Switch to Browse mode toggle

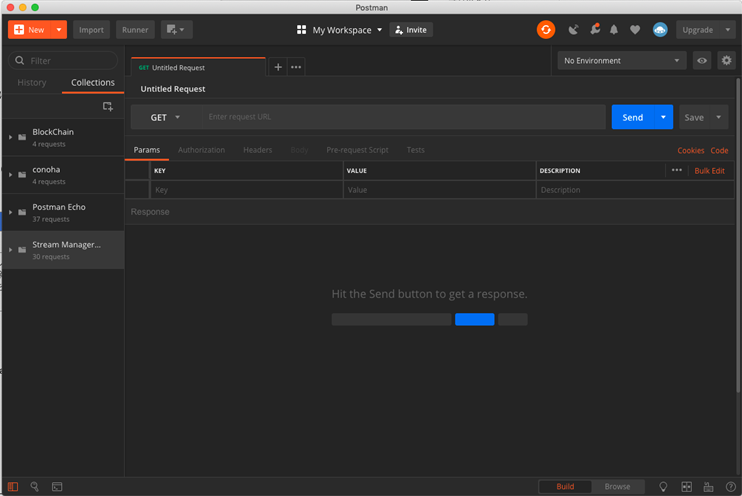(617, 487)
